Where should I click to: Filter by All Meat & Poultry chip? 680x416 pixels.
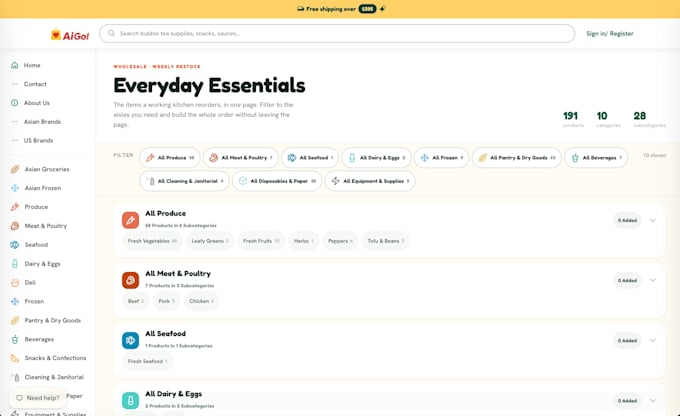pyautogui.click(x=241, y=158)
